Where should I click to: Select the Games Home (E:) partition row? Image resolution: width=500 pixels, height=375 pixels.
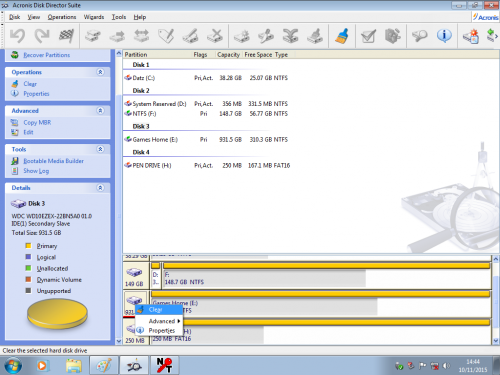207,140
